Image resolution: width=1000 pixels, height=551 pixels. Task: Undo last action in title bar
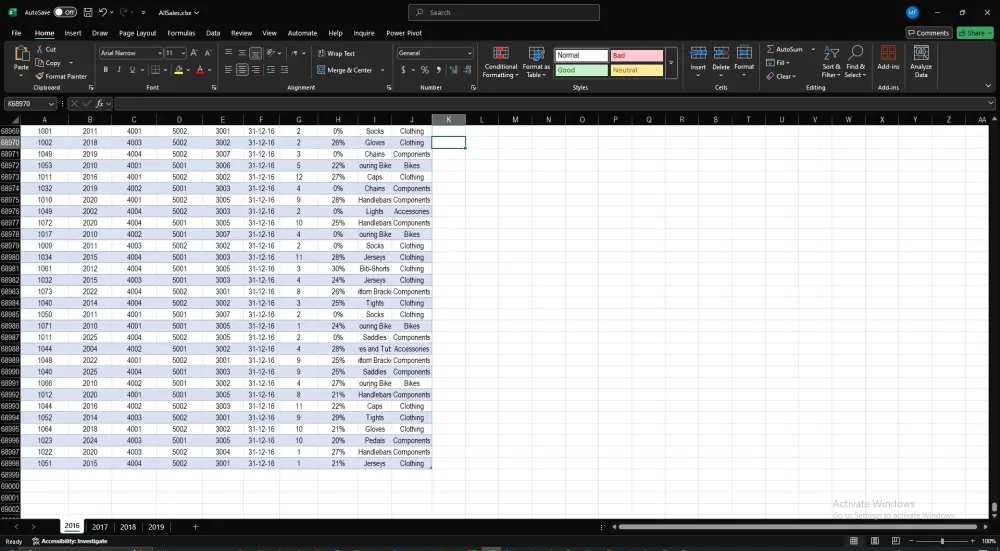tap(103, 12)
